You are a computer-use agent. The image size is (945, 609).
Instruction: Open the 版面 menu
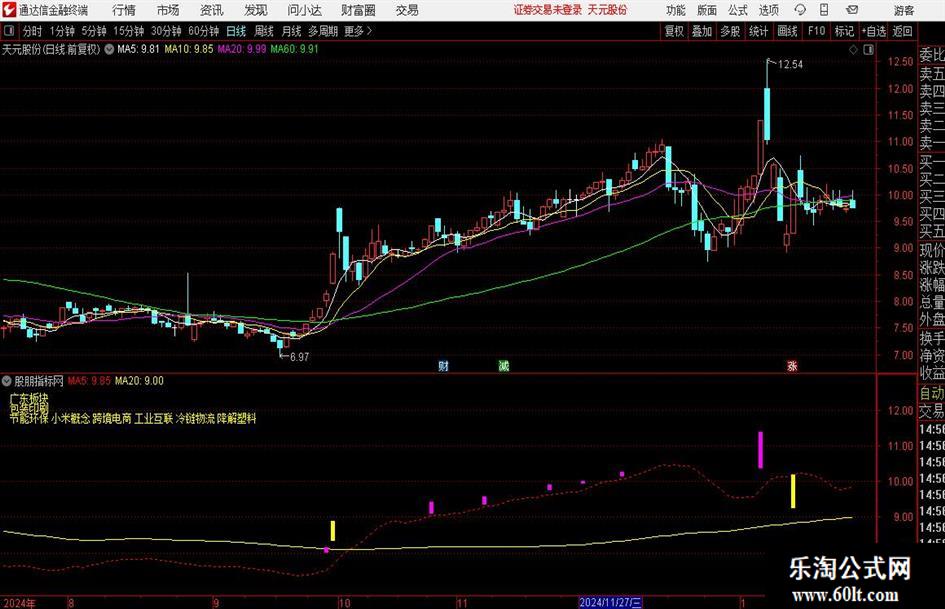point(706,10)
